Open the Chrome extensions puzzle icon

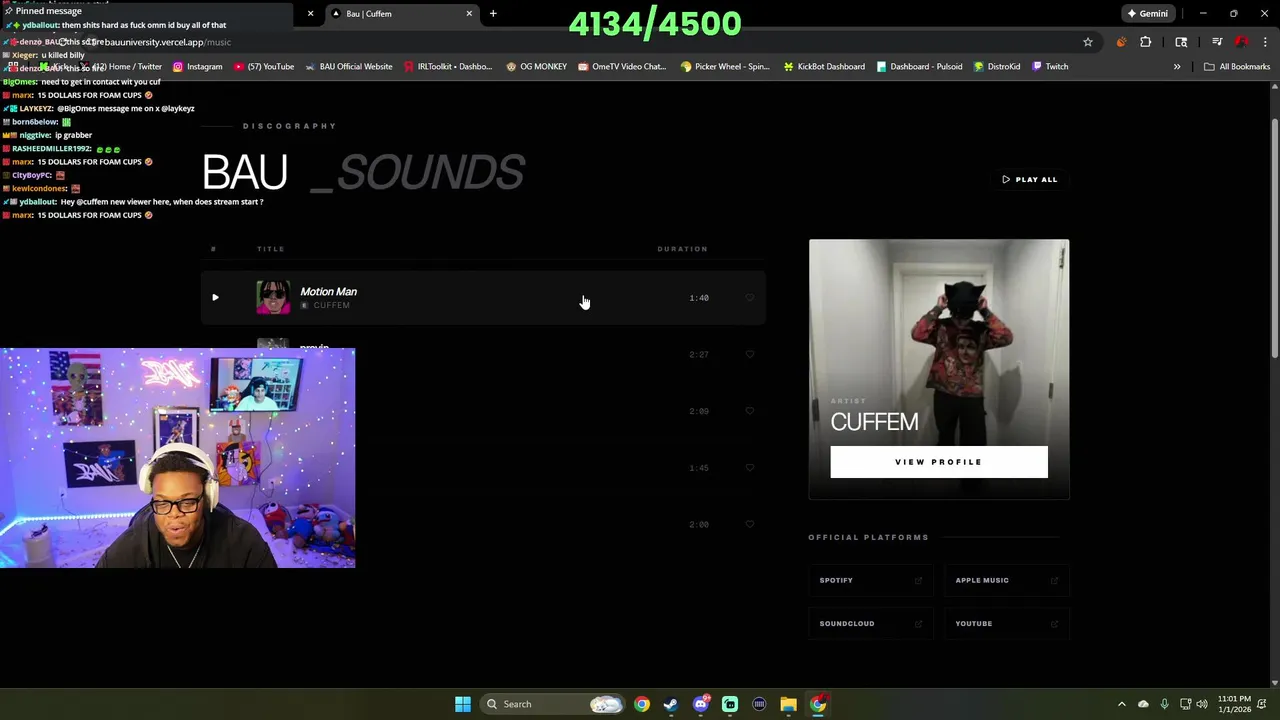coord(1146,42)
